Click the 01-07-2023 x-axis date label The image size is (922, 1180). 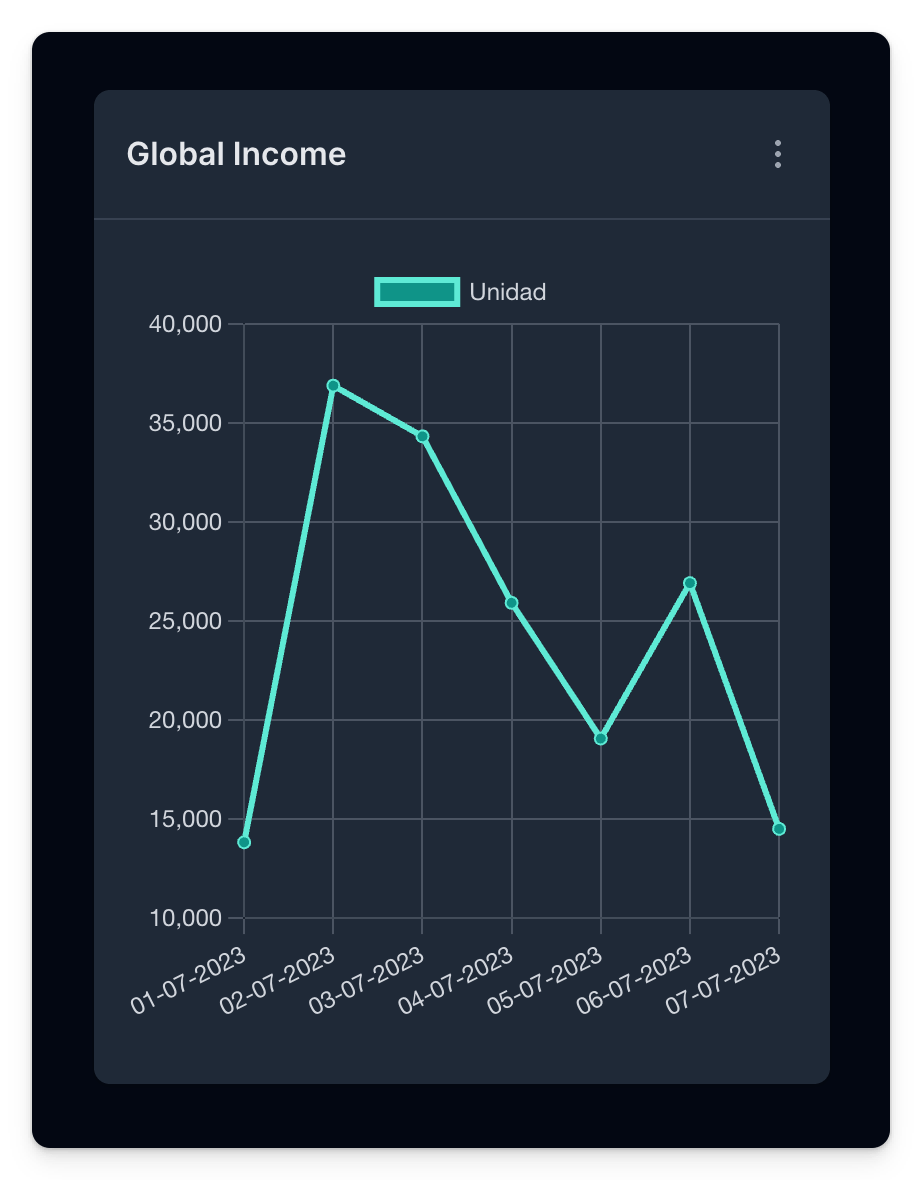[x=191, y=979]
